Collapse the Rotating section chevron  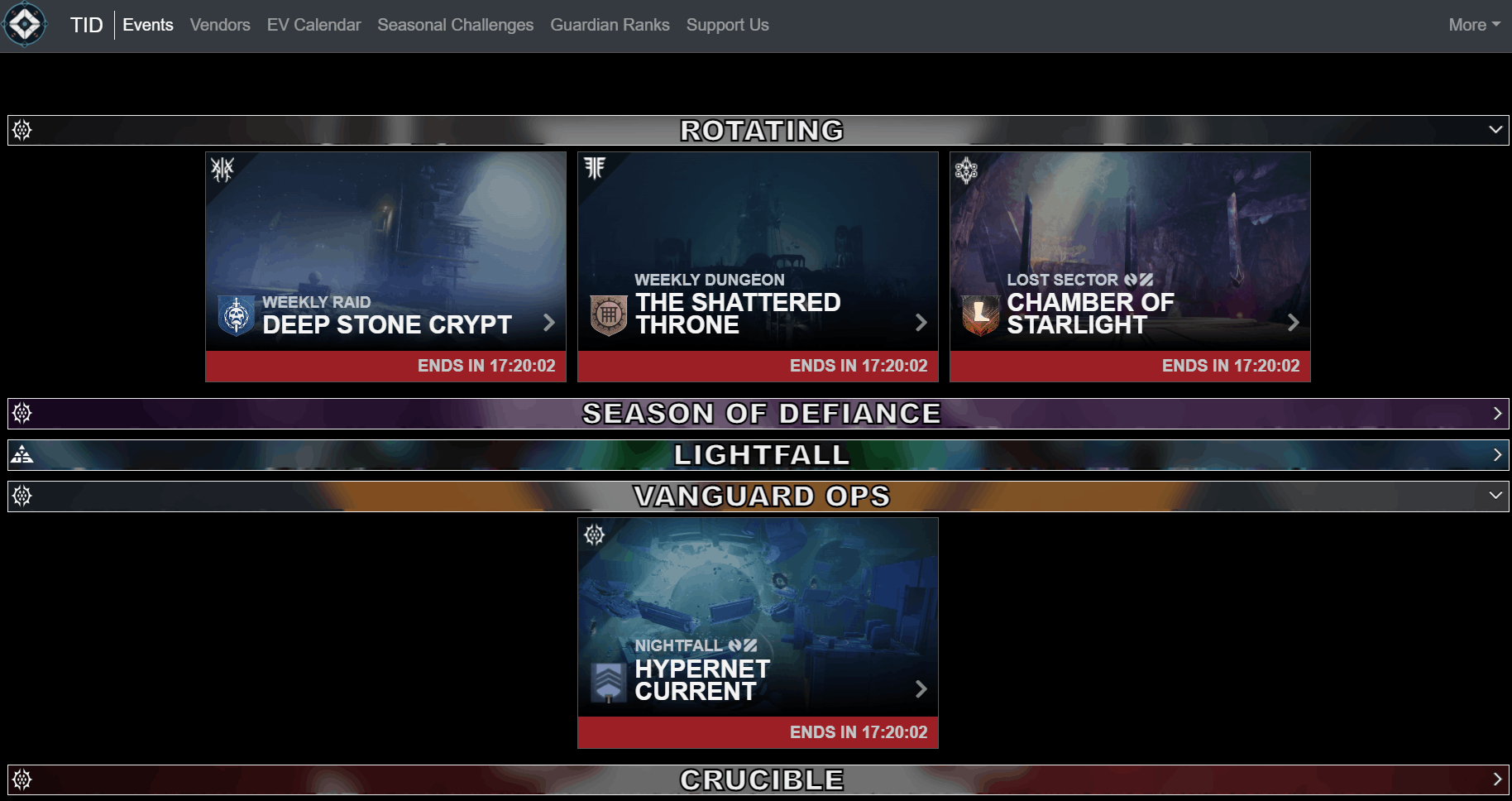click(x=1495, y=130)
